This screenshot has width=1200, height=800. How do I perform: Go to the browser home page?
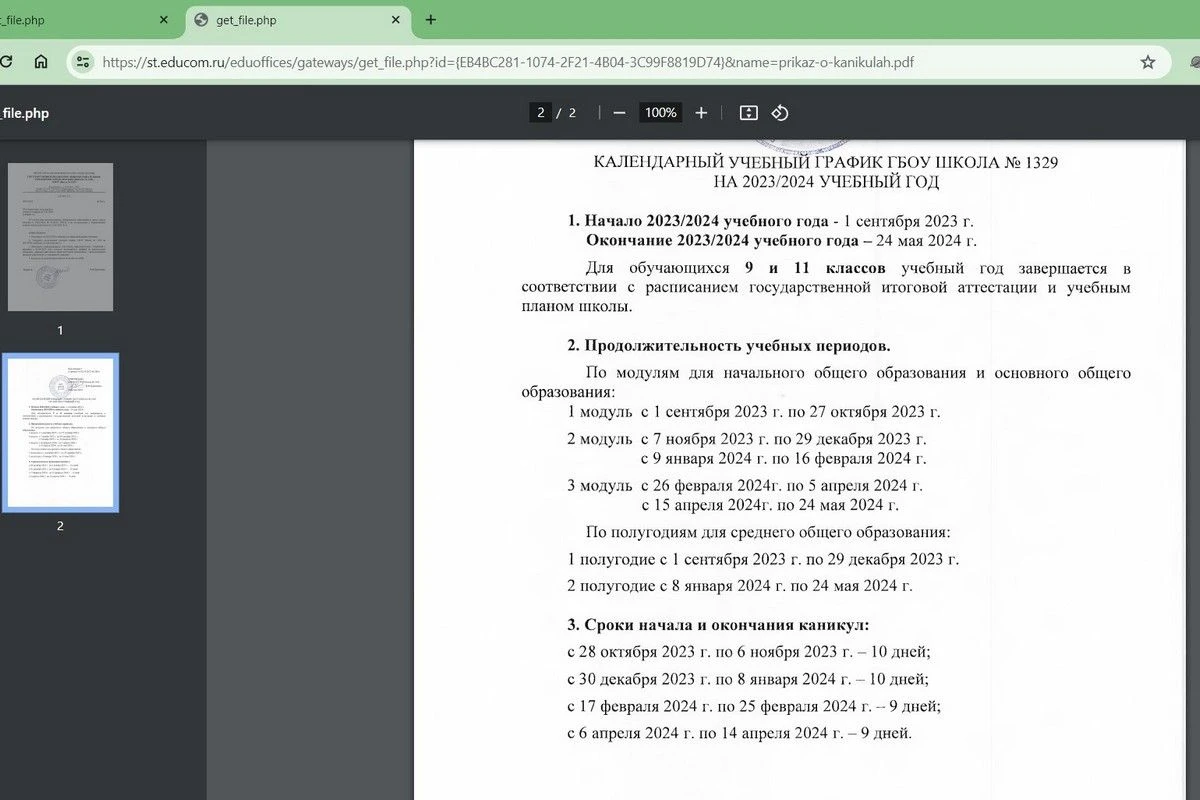(41, 62)
